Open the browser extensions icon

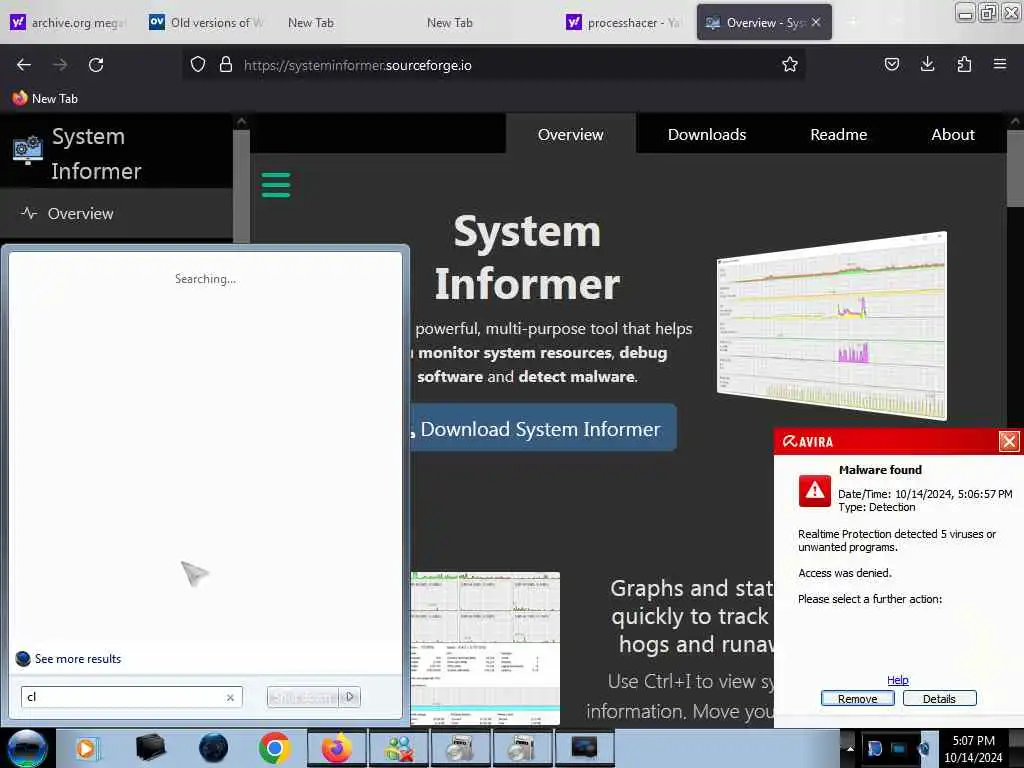964,64
